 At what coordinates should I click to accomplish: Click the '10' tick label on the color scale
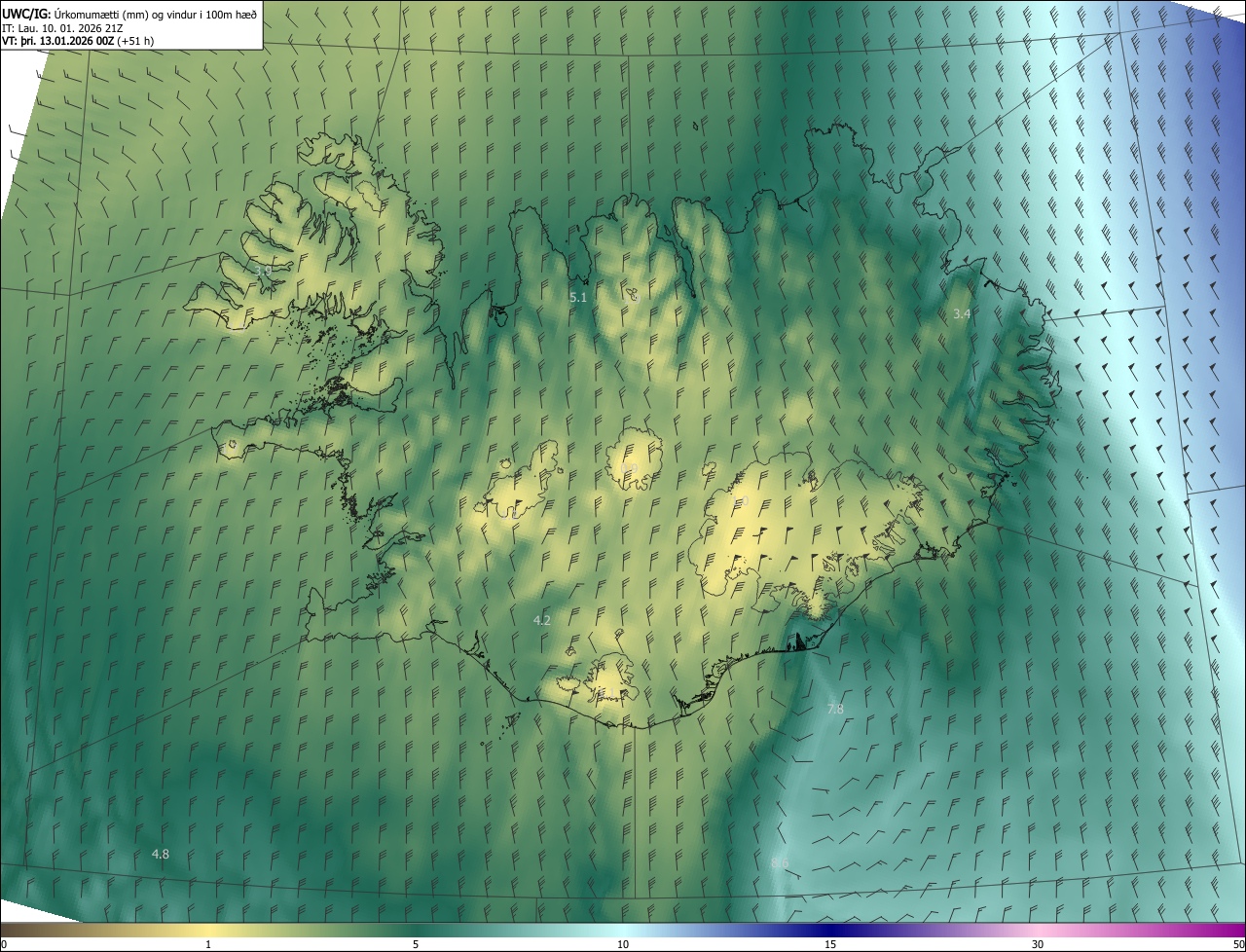tap(623, 945)
